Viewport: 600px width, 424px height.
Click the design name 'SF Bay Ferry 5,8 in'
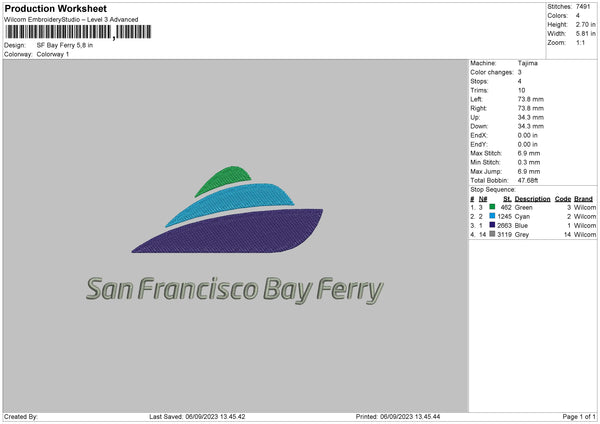65,45
